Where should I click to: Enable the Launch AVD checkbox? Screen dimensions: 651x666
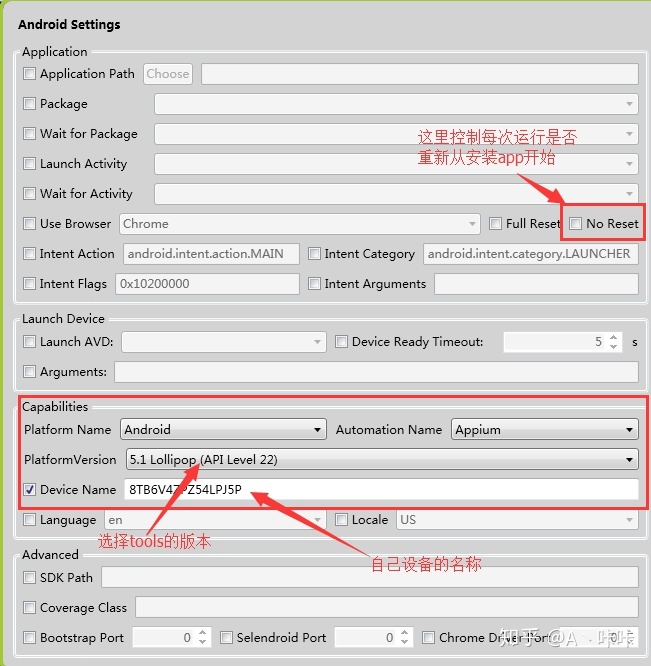pyautogui.click(x=29, y=341)
